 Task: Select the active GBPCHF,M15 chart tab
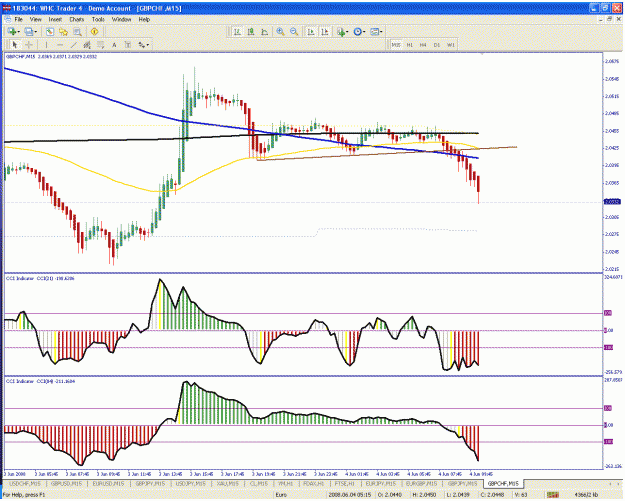[503, 483]
